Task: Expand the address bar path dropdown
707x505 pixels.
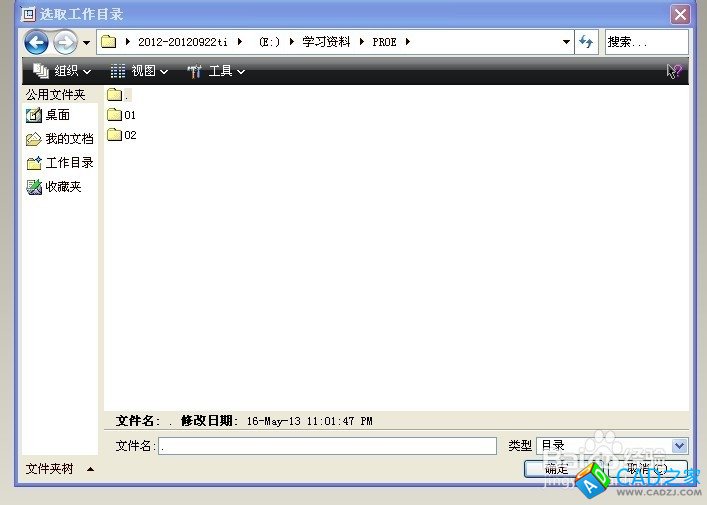Action: pyautogui.click(x=566, y=42)
